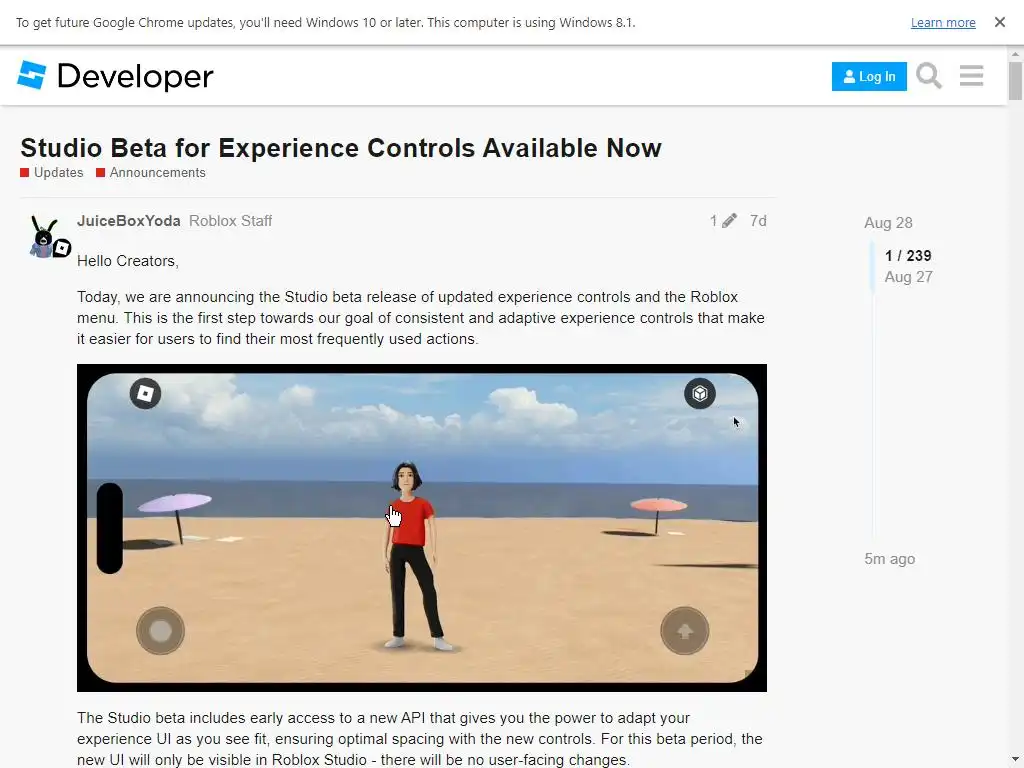Click the 1 / 239 post counter
1024x768 pixels.
point(908,255)
